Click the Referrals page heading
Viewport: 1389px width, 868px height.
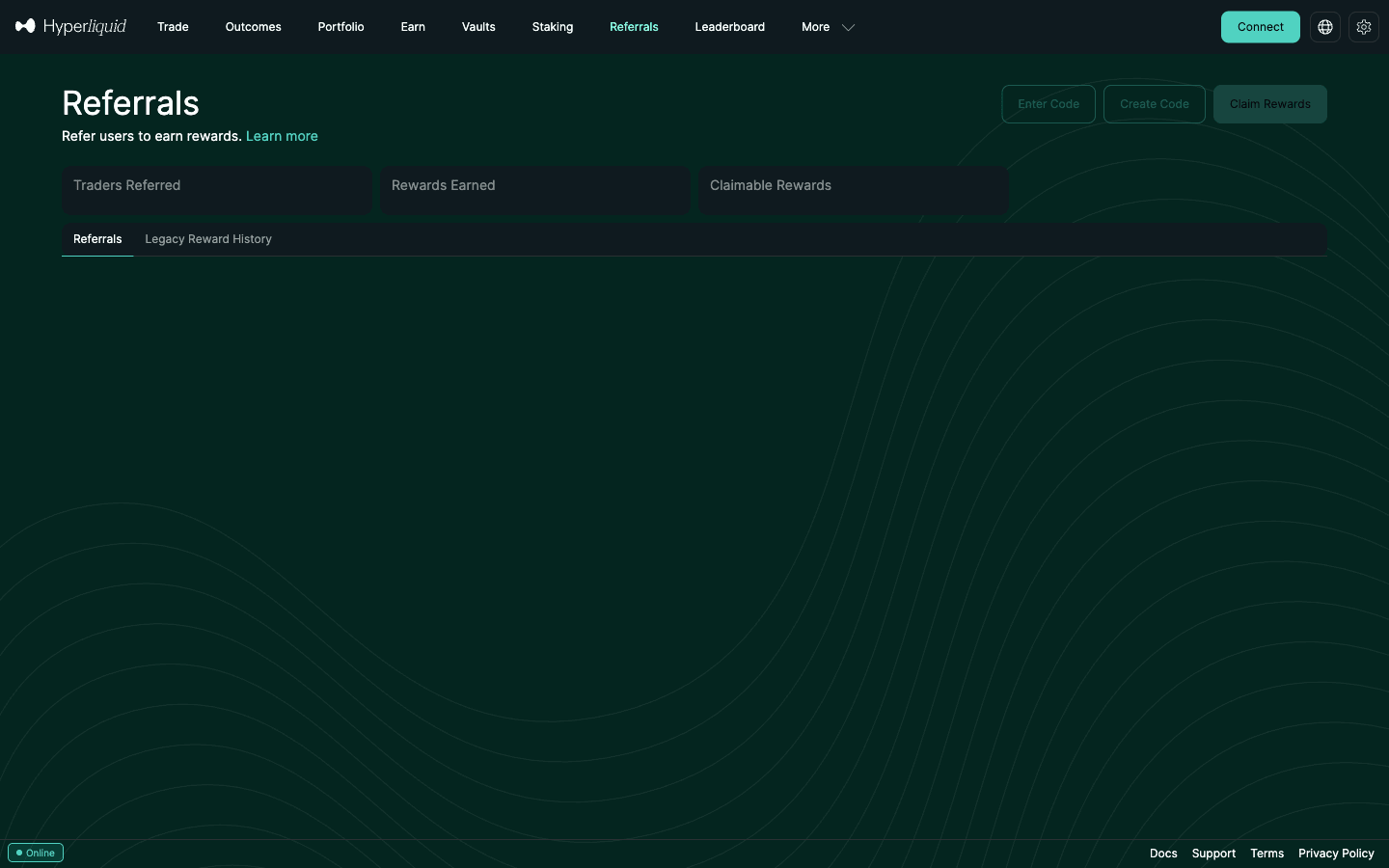click(130, 103)
